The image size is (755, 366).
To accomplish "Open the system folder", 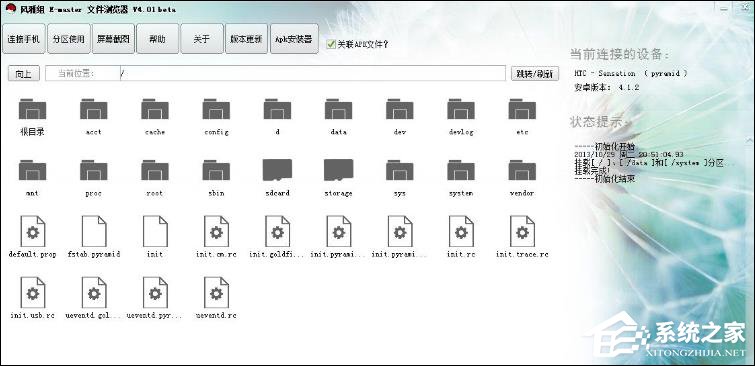I will click(x=460, y=170).
